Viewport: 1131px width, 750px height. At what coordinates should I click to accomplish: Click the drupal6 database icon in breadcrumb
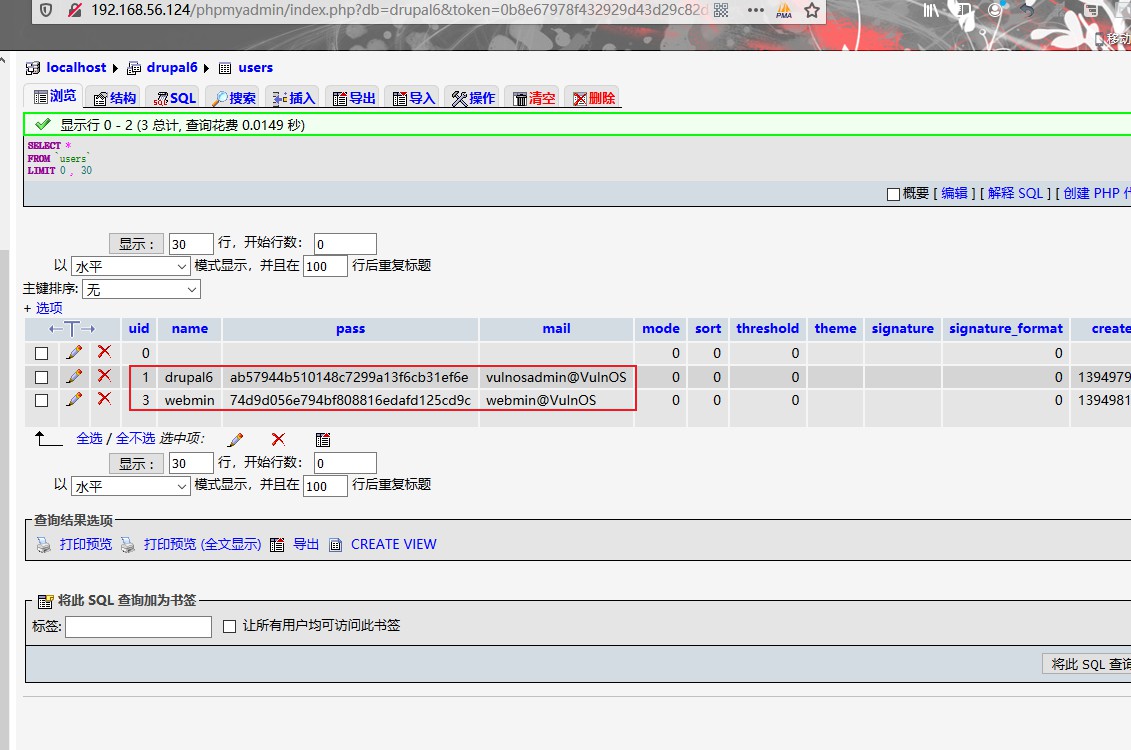134,68
